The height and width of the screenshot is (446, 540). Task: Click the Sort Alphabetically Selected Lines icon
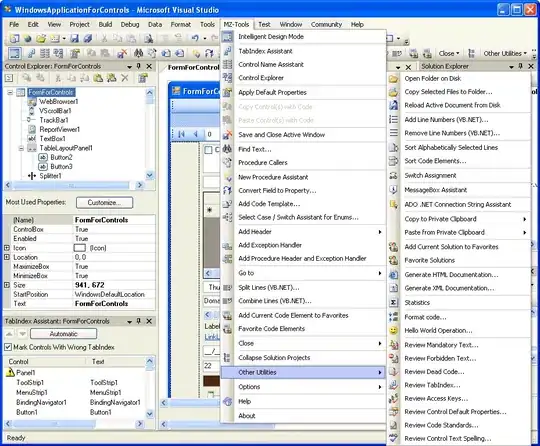point(394,147)
